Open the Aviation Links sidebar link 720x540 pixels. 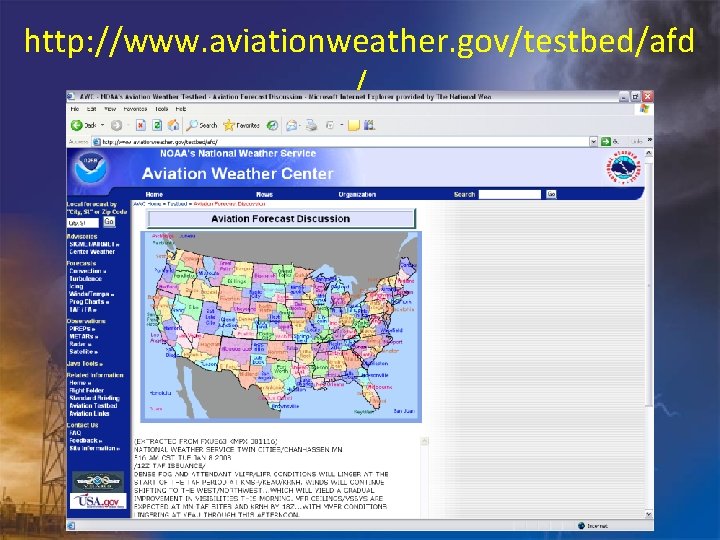89,414
